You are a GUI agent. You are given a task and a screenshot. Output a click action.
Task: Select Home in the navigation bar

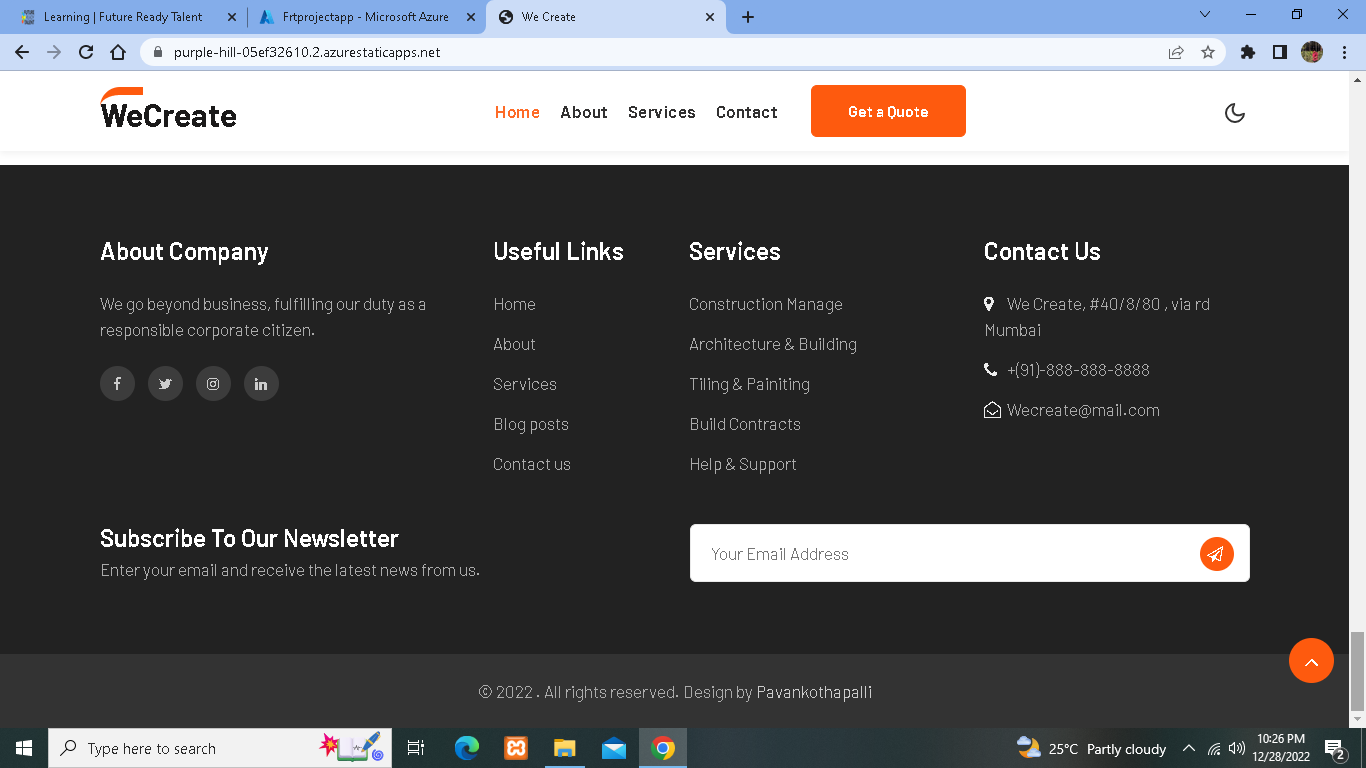(x=517, y=112)
